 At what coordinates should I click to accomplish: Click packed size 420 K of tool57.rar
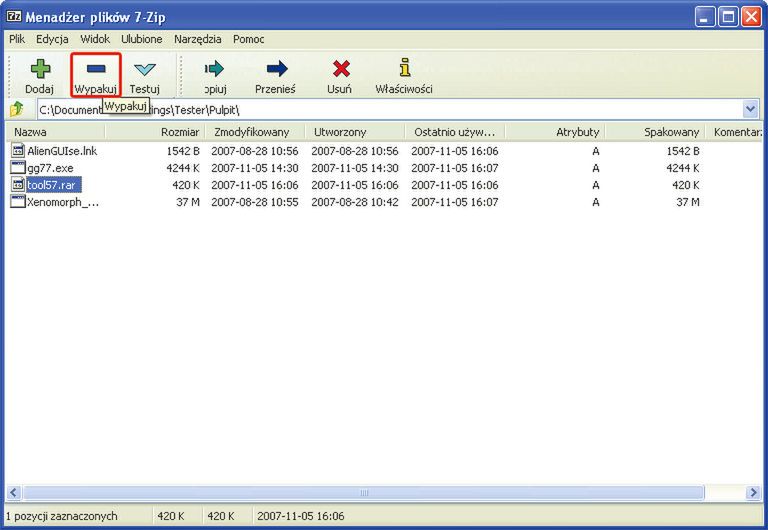pos(685,185)
